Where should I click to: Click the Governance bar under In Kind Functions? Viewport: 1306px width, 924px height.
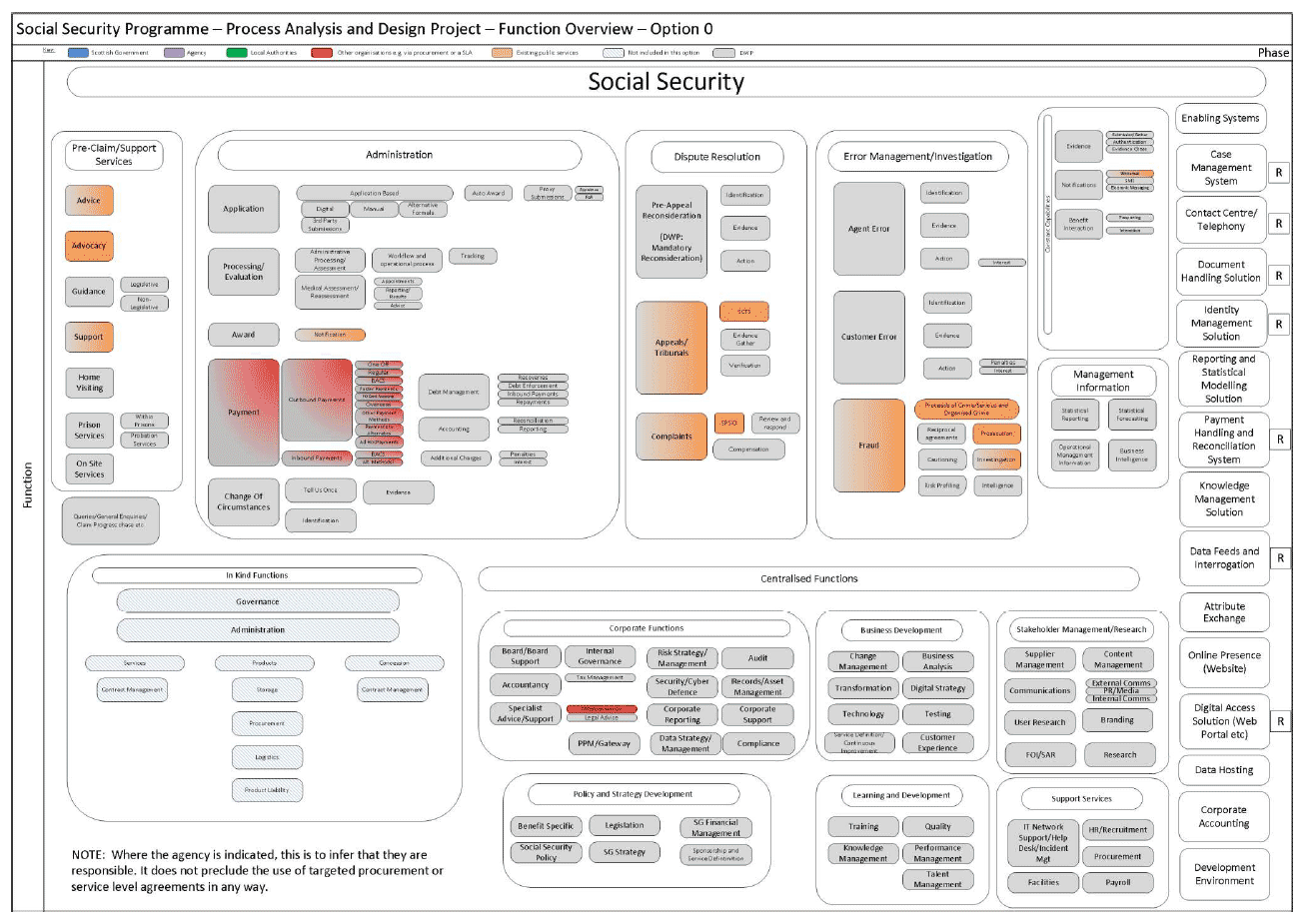click(x=258, y=601)
